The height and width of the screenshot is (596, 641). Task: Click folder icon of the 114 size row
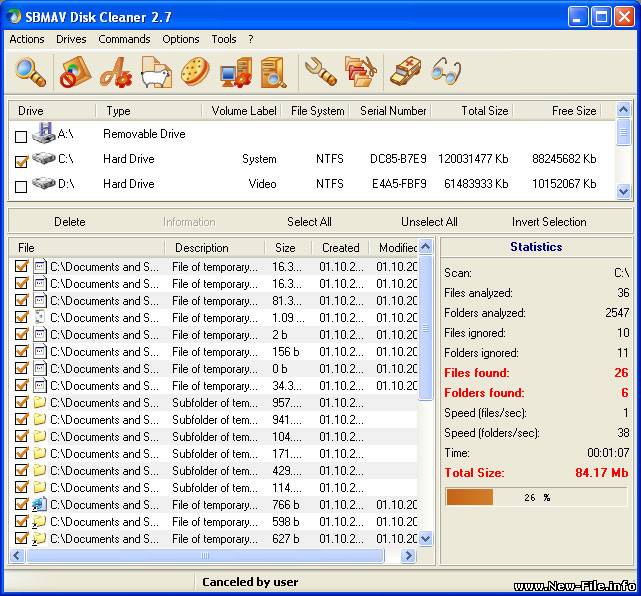pos(40,487)
